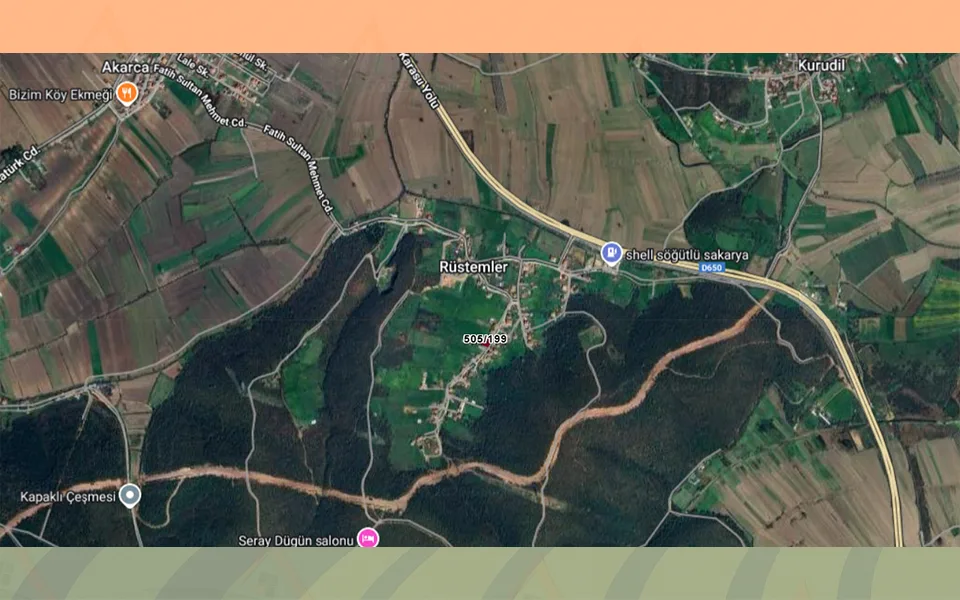Click the pink Seray Düğün salonu pin
This screenshot has width=960, height=600.
coord(368,539)
